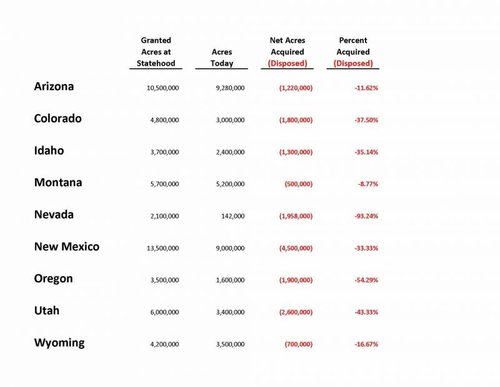Select the New Mexico row label

click(x=67, y=246)
